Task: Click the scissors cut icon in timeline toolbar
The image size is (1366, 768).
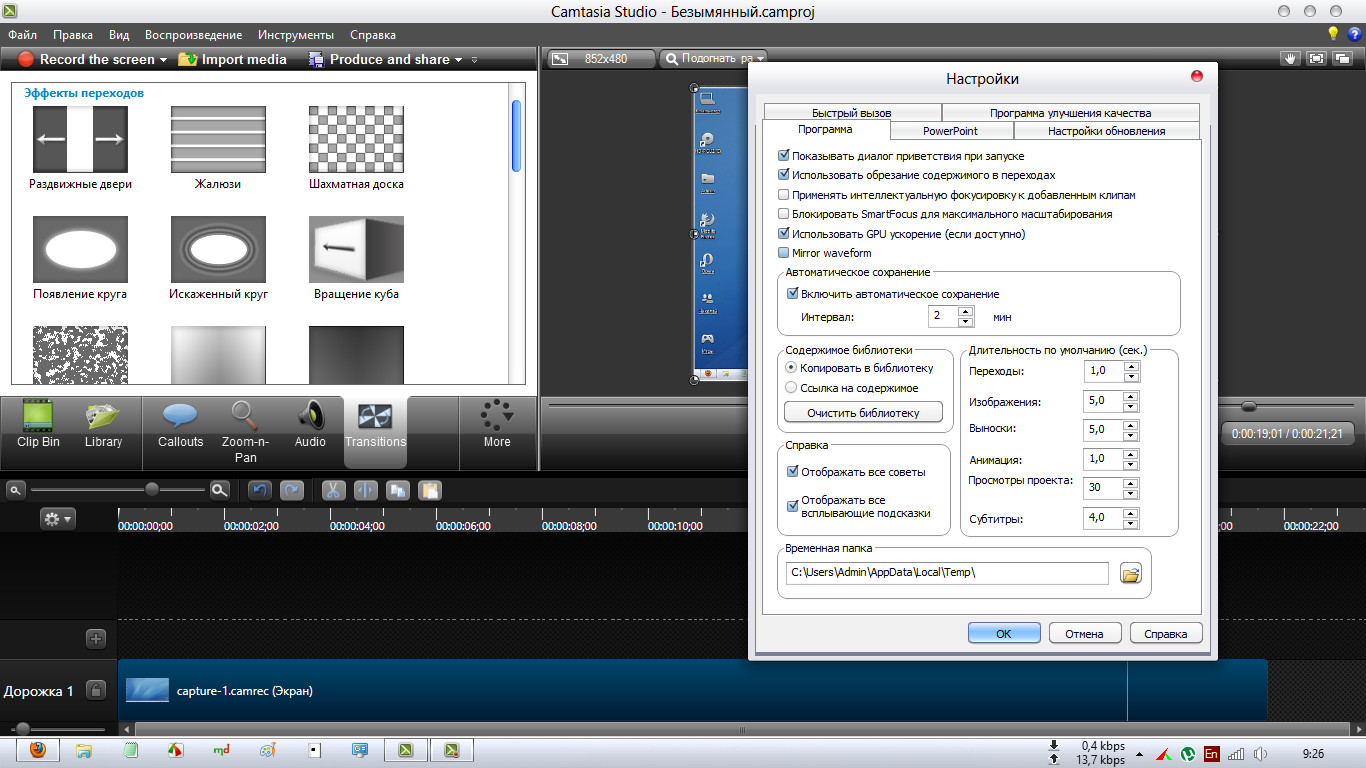Action: click(x=333, y=490)
